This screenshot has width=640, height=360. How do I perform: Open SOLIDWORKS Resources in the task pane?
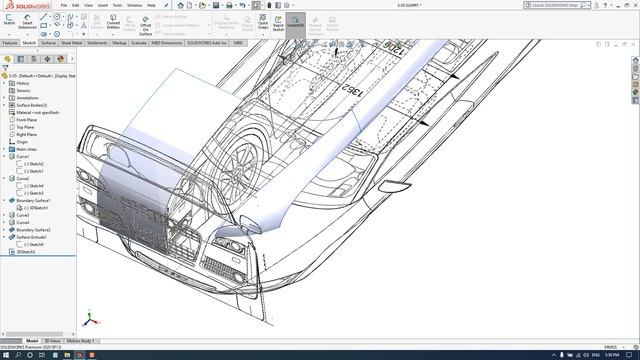point(636,60)
